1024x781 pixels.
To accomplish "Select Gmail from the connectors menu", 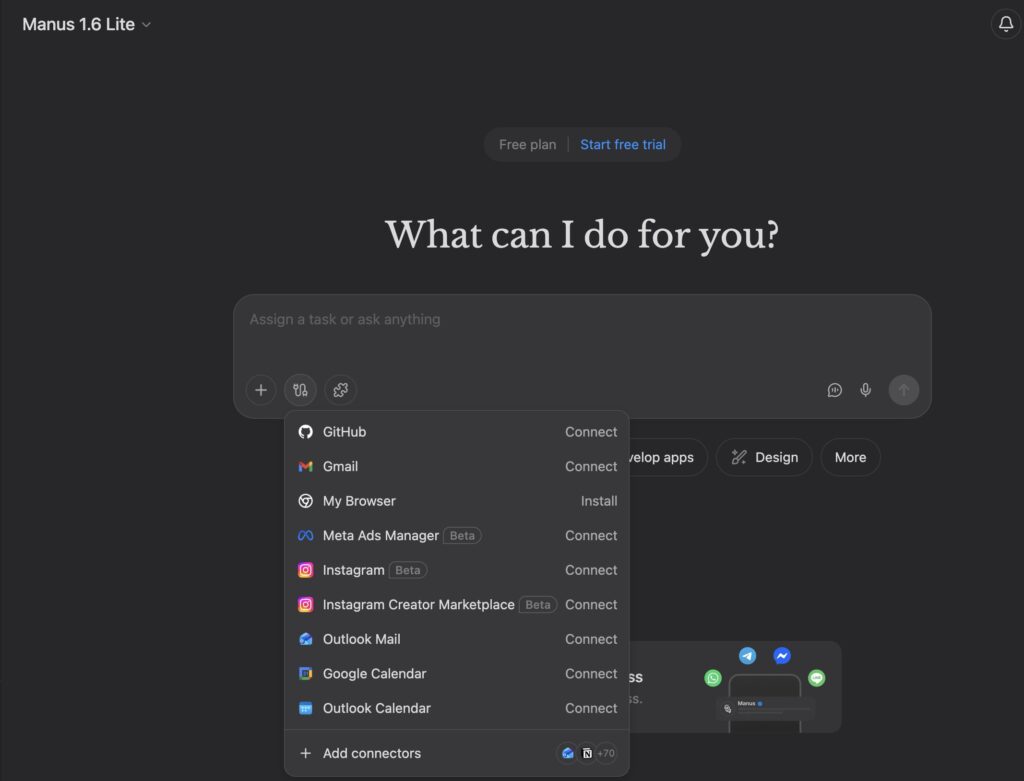I will tap(340, 466).
